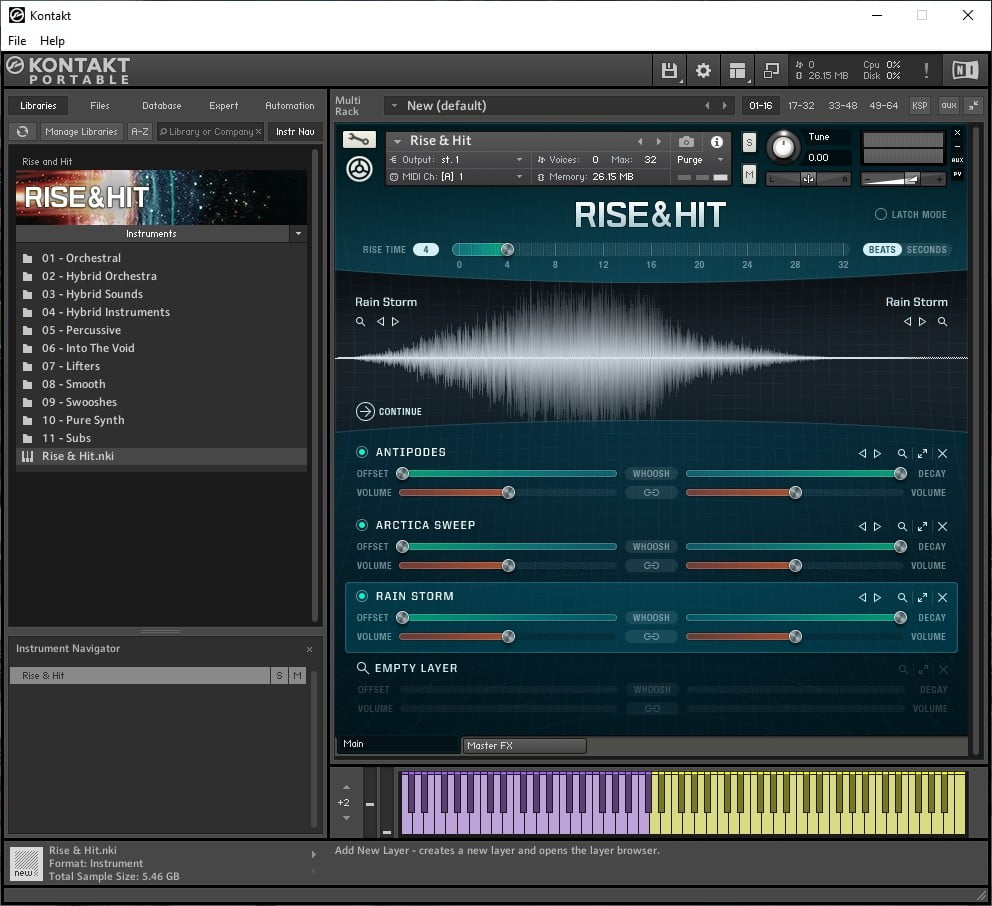Click the save/load disk icon in header
The height and width of the screenshot is (906, 992).
click(669, 70)
